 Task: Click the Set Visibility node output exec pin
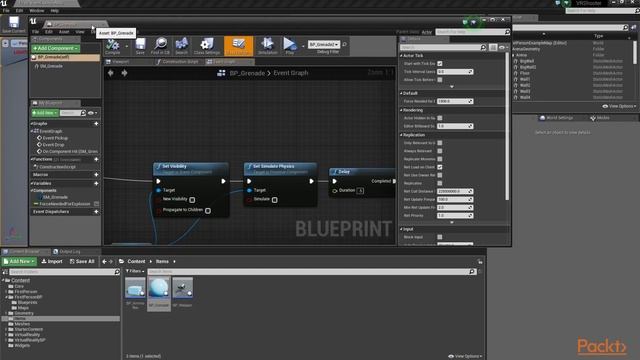tap(223, 181)
